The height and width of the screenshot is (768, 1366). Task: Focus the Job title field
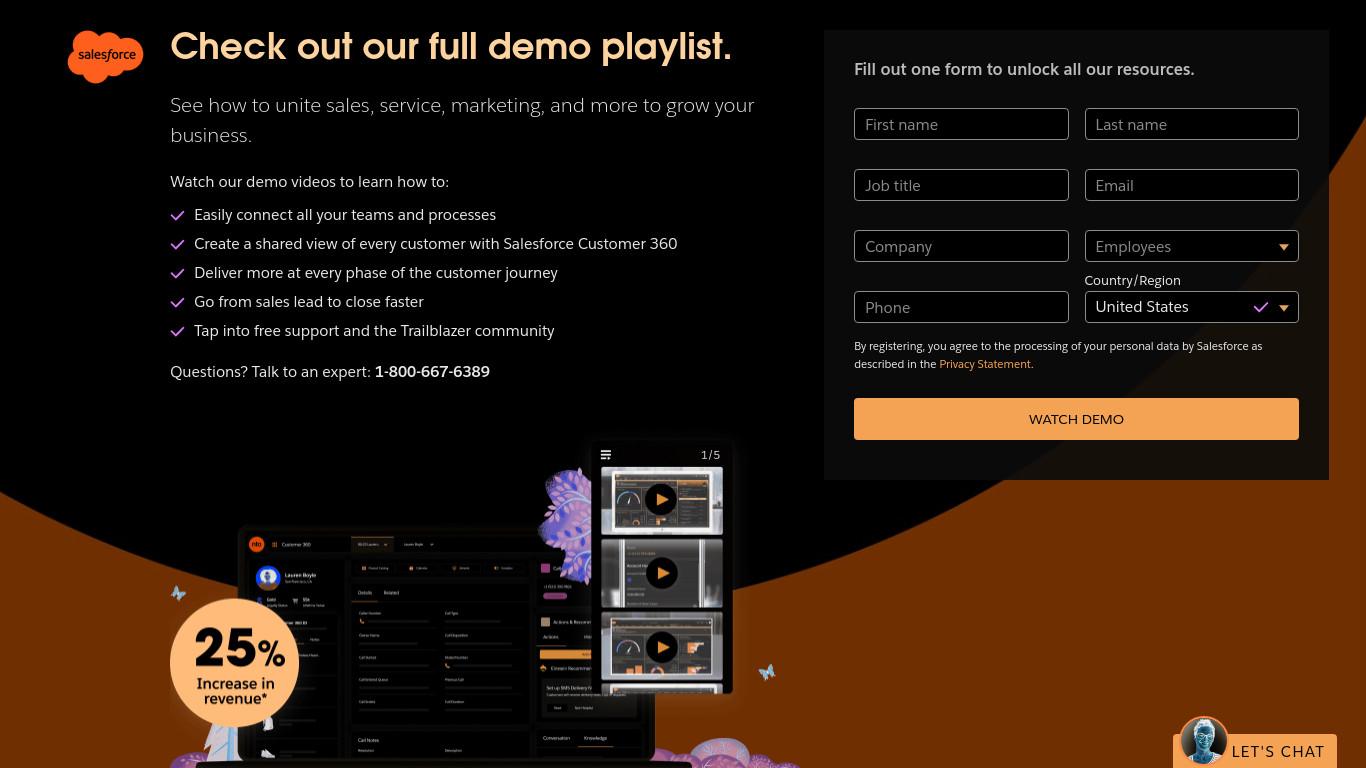[961, 185]
